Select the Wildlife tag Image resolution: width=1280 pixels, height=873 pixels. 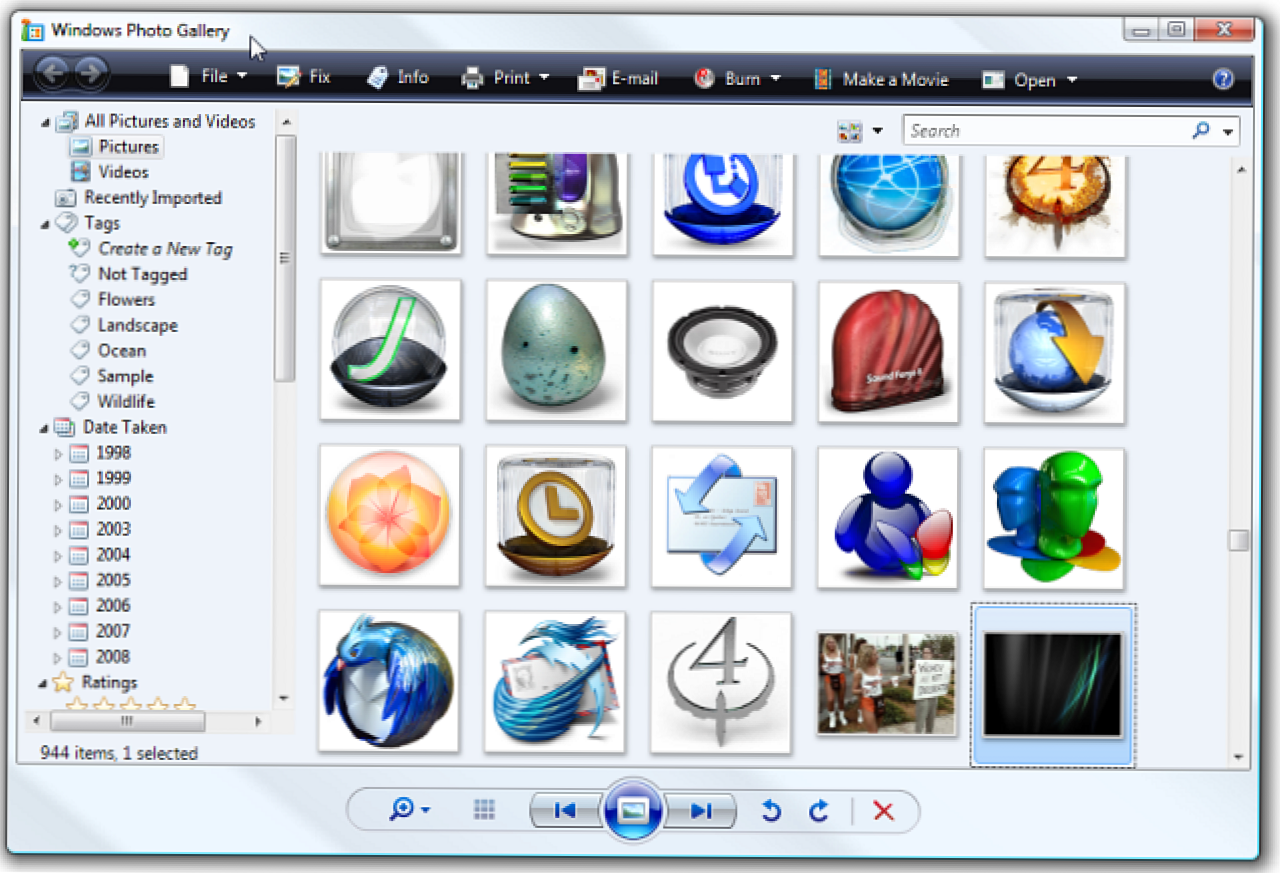point(112,401)
